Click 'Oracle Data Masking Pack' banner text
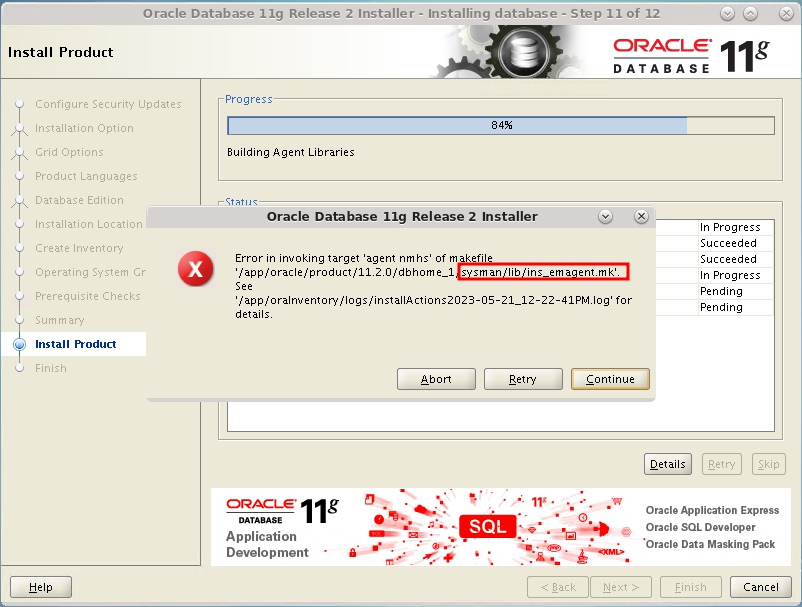This screenshot has width=802, height=607. 710,544
